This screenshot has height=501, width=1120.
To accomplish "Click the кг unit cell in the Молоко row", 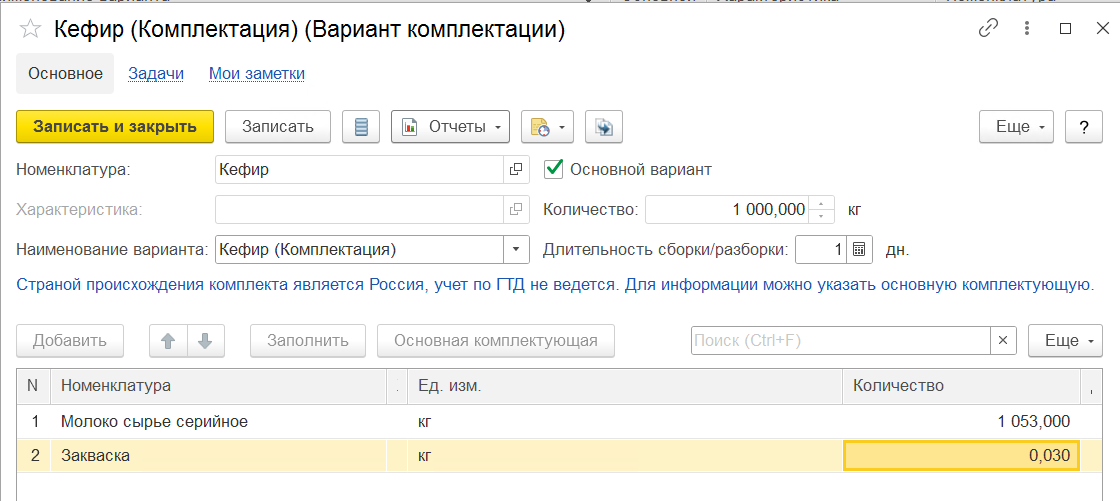I will click(625, 422).
